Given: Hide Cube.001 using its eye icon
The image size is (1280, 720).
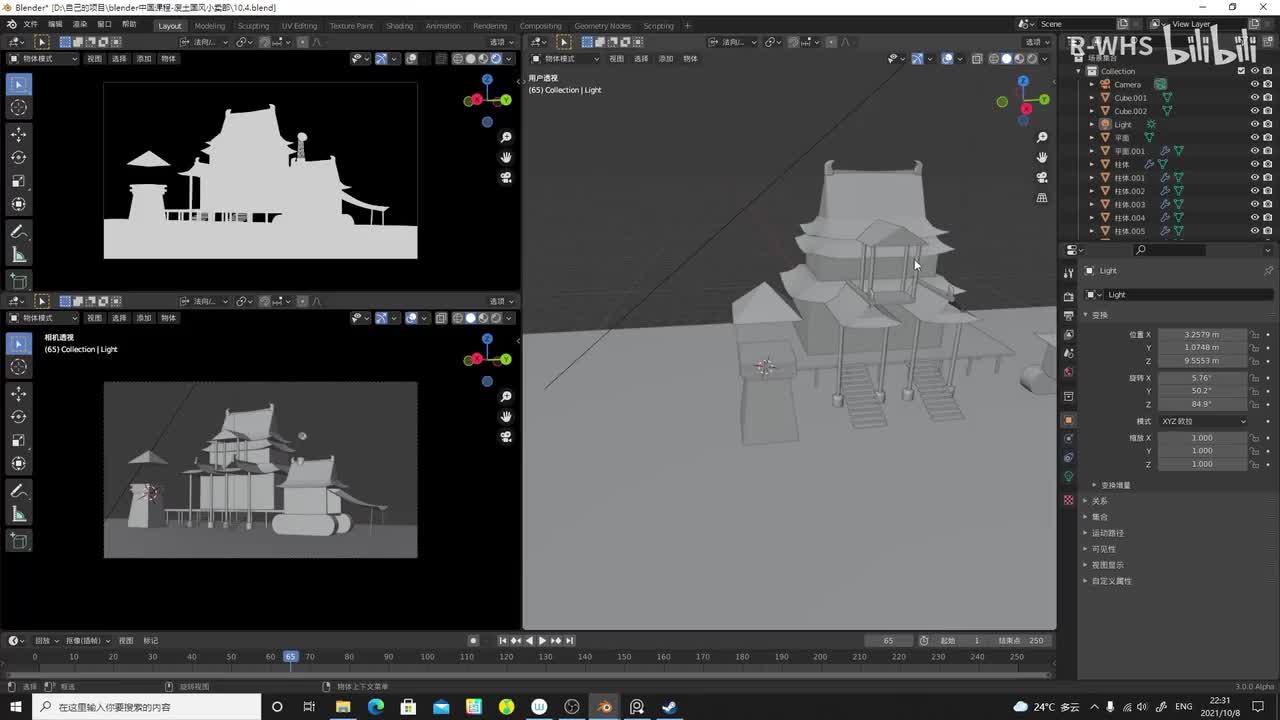Looking at the screenshot, I should pyautogui.click(x=1255, y=98).
